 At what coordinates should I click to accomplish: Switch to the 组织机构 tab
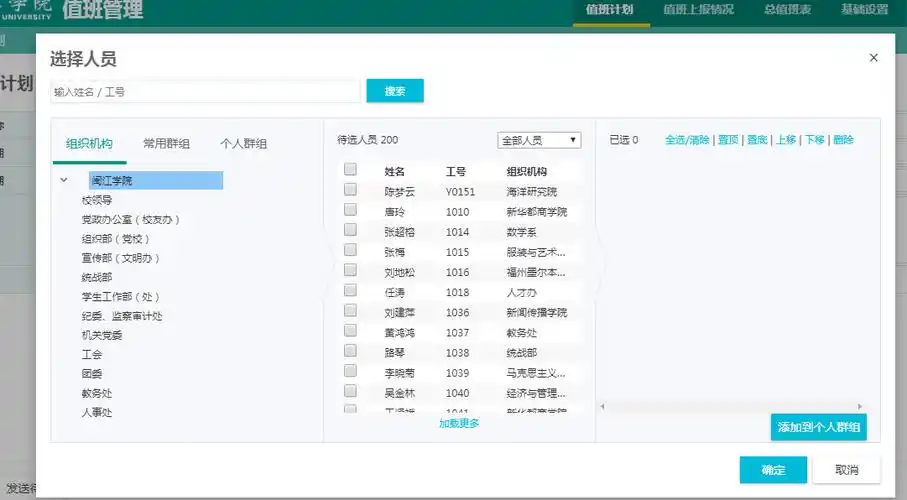click(89, 144)
